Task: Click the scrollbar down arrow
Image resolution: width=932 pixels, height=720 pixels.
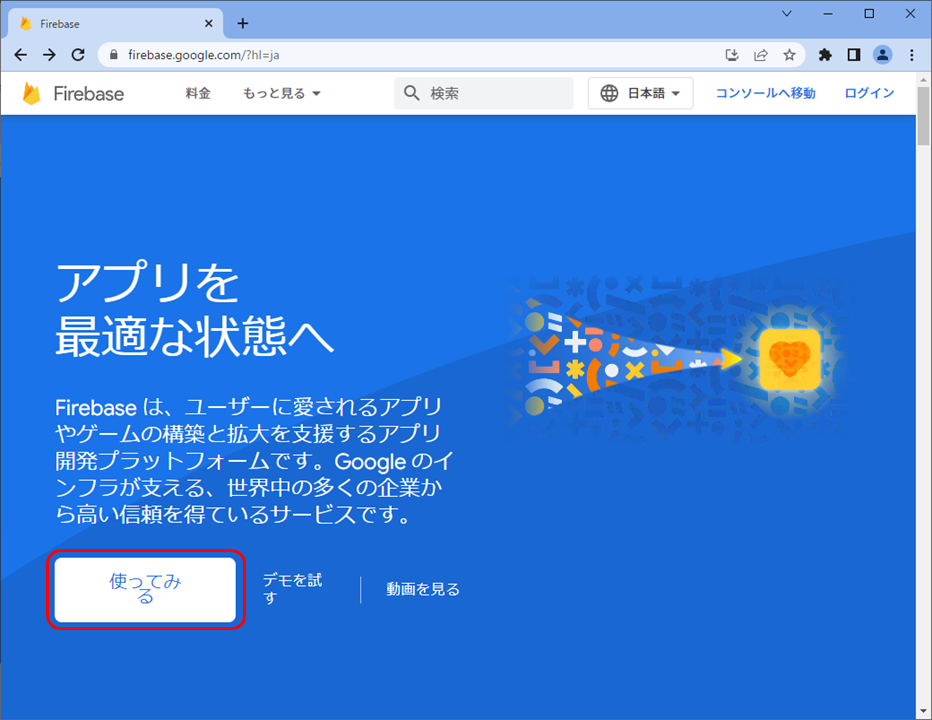Action: tap(923, 712)
